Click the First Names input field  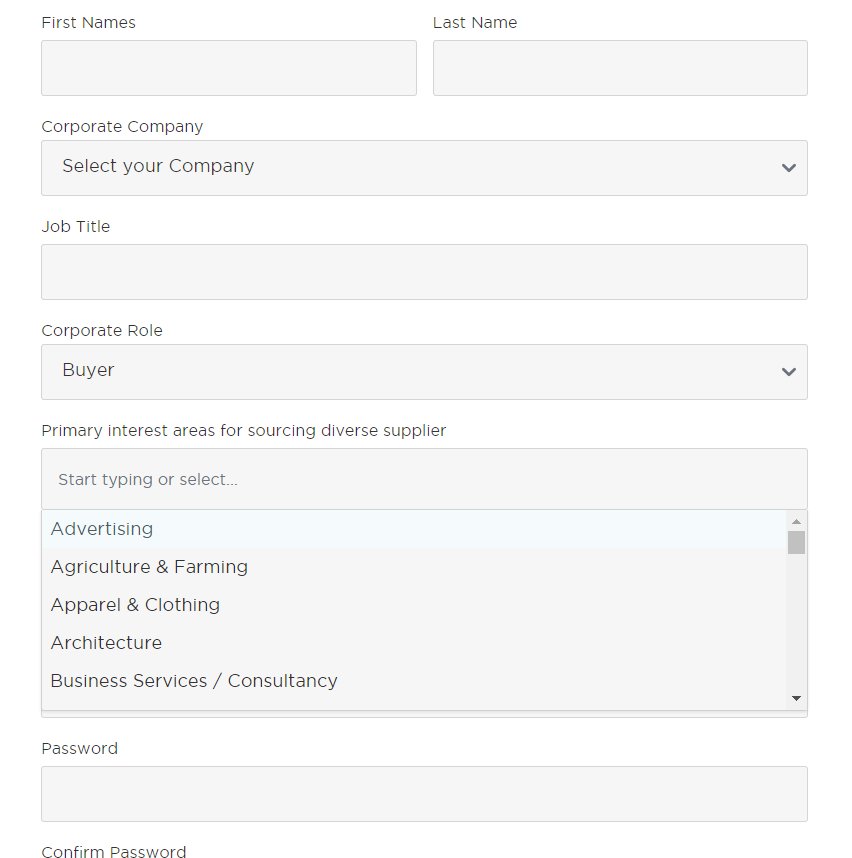[229, 68]
